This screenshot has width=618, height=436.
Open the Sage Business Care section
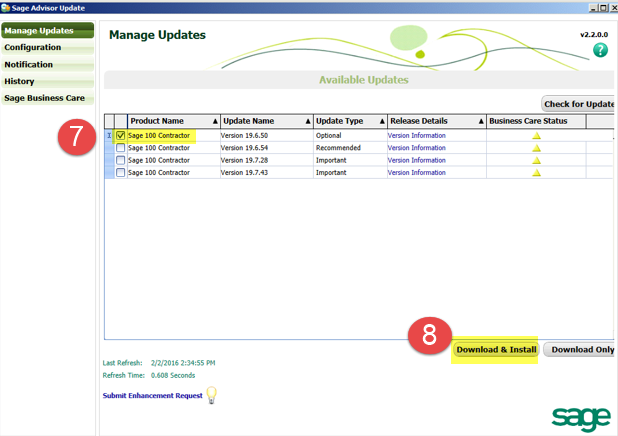click(48, 98)
